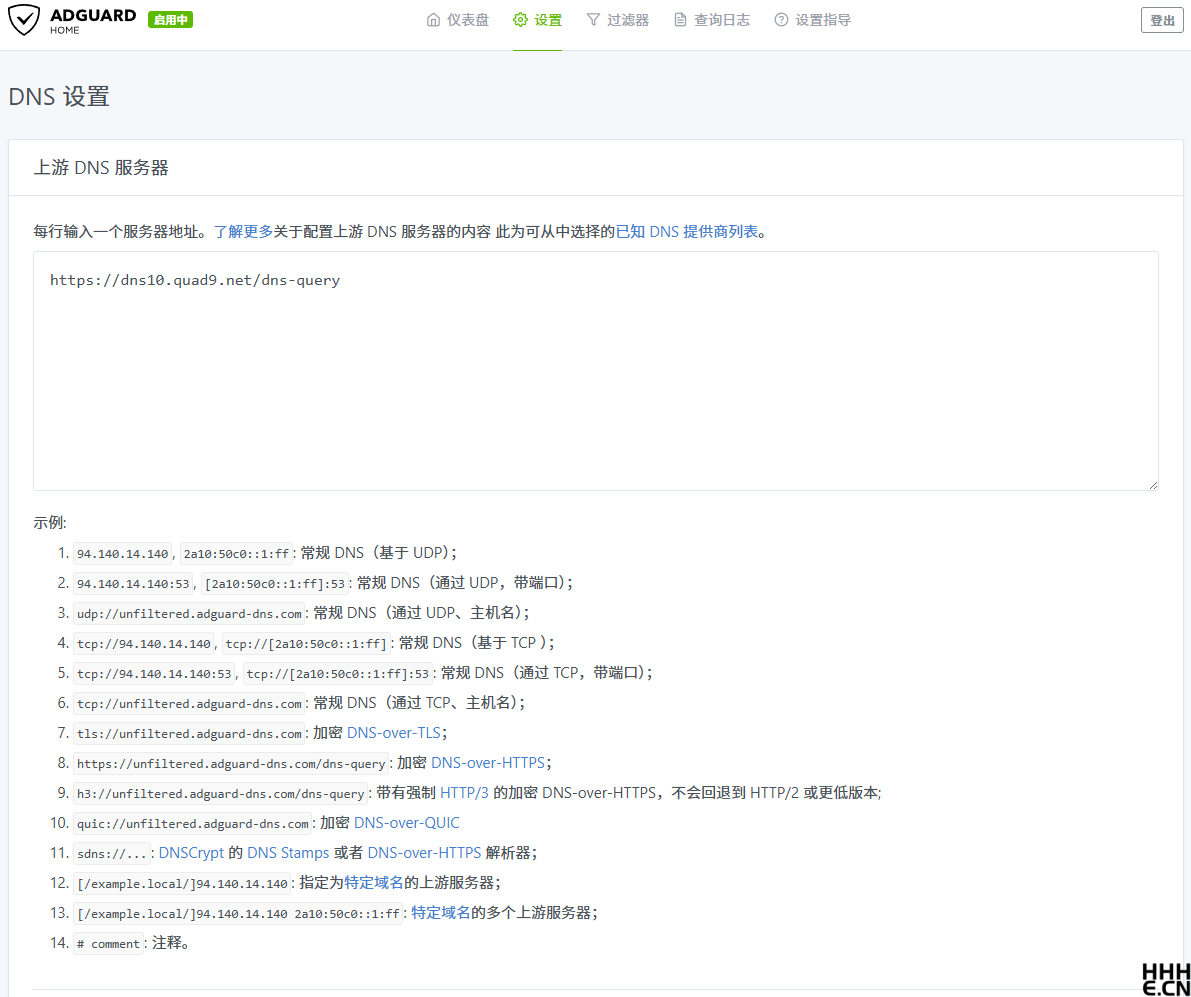Image resolution: width=1191 pixels, height=997 pixels.
Task: Click the dashboard house icon
Action: pos(433,20)
